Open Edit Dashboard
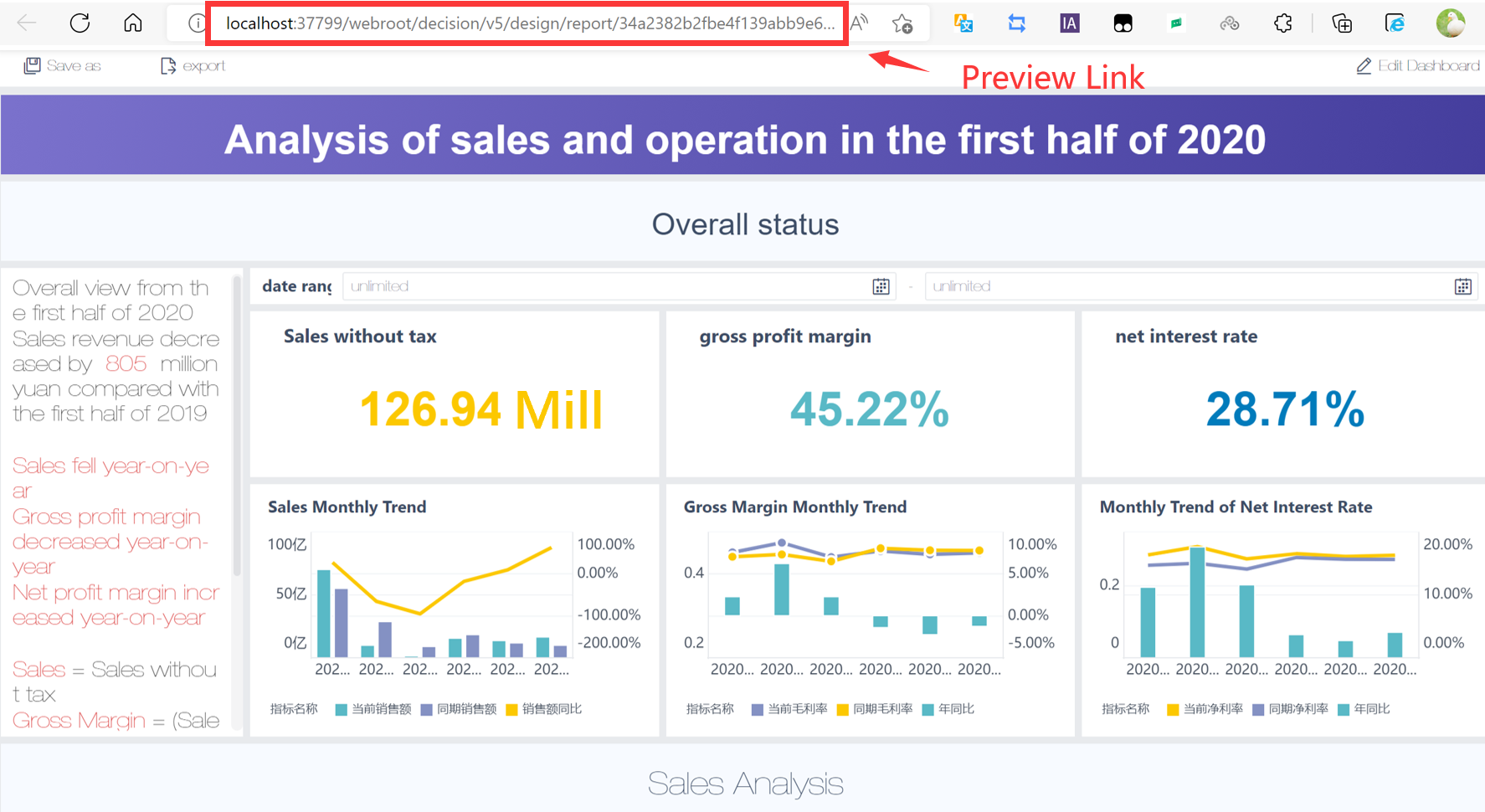 click(1418, 65)
